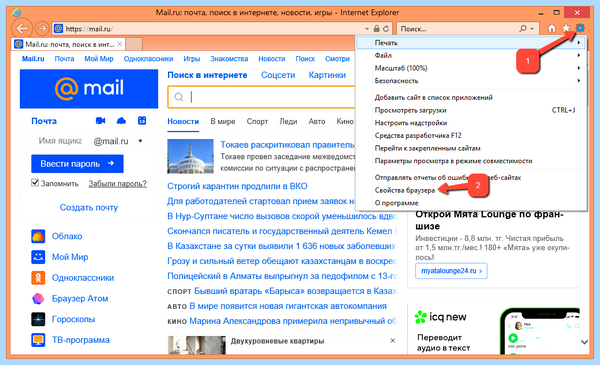Open Строгий карантин продлили в ВКО headline
The width and height of the screenshot is (600, 365).
click(x=237, y=186)
